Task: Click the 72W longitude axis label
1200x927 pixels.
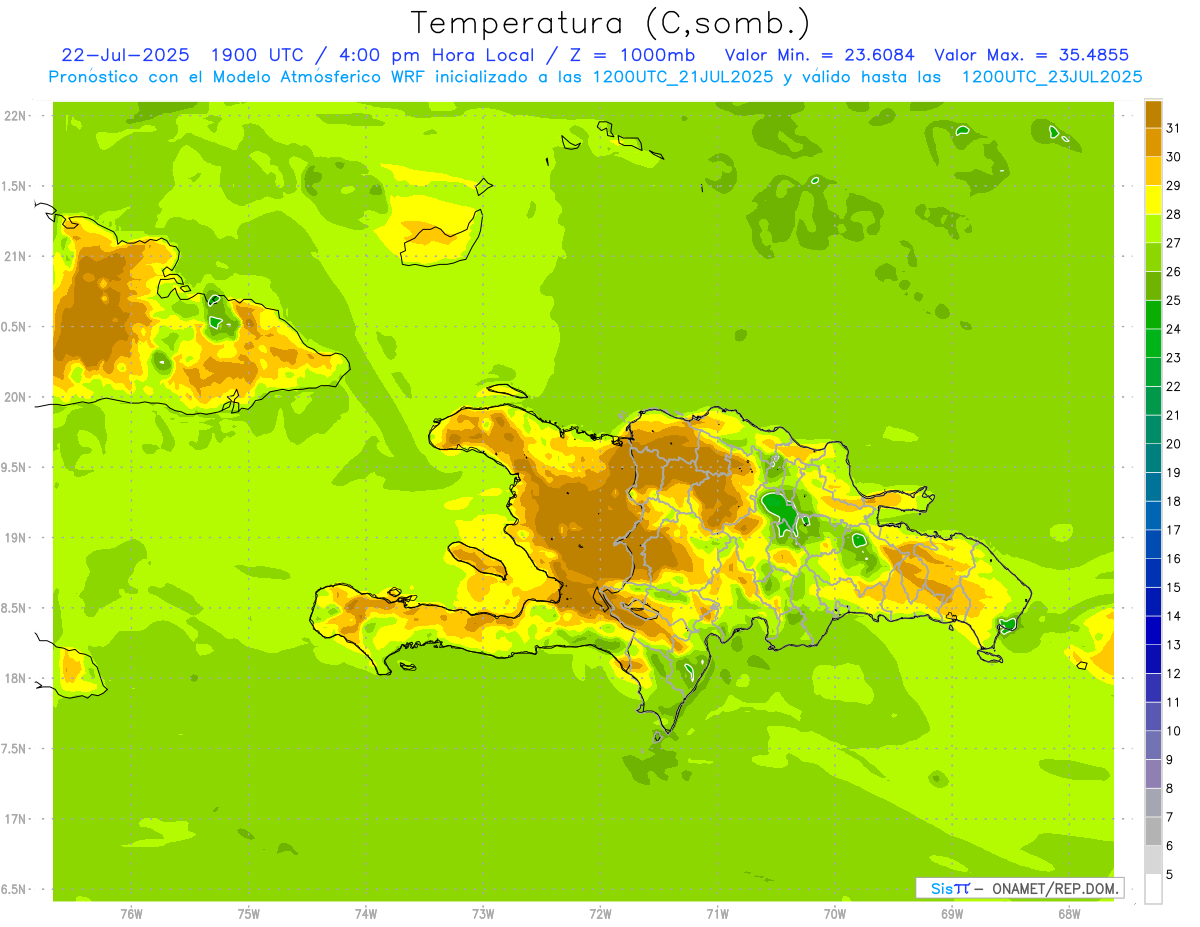Action: click(x=600, y=913)
